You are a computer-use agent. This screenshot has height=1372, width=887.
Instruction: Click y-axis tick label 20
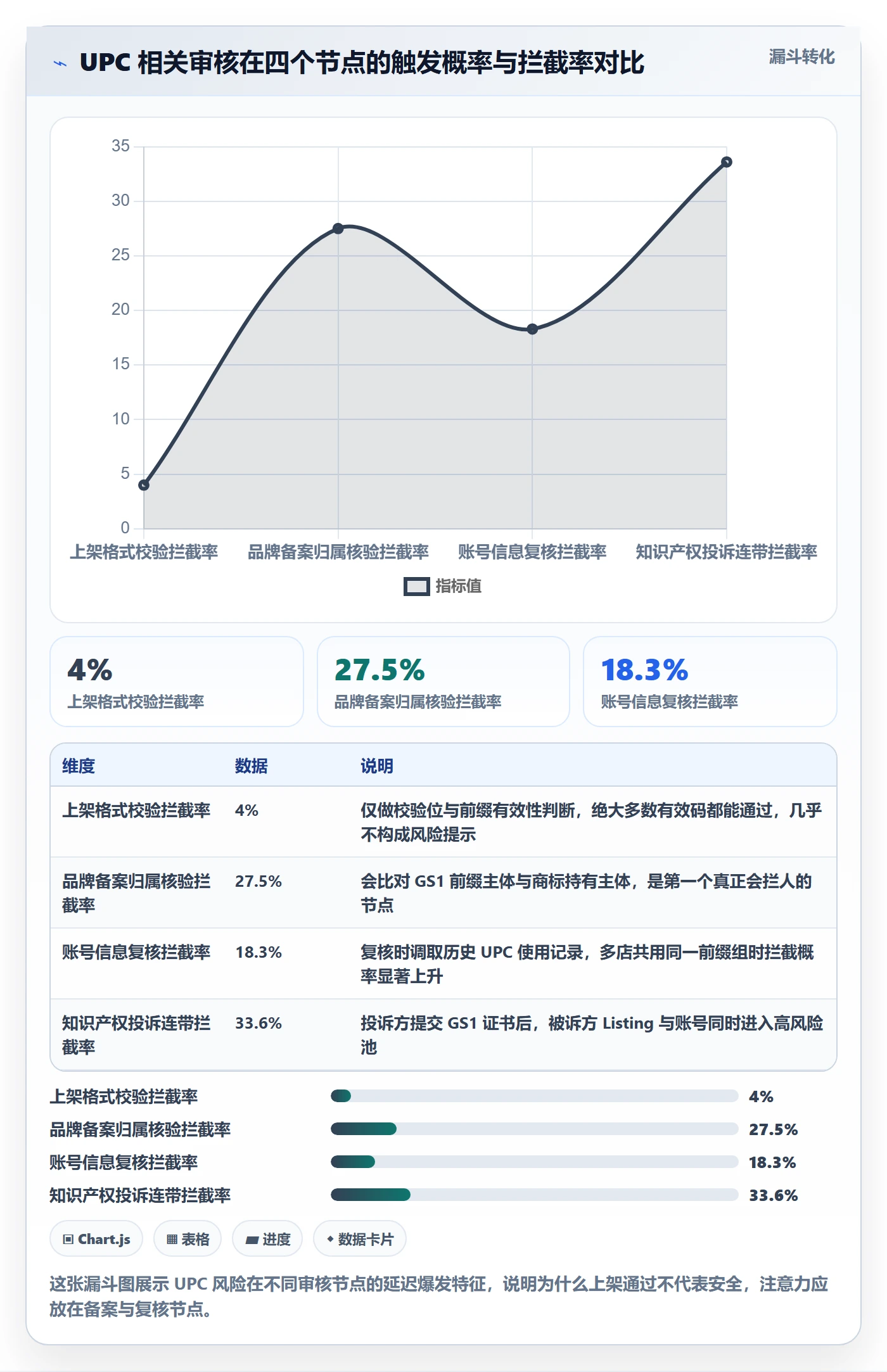tap(120, 310)
